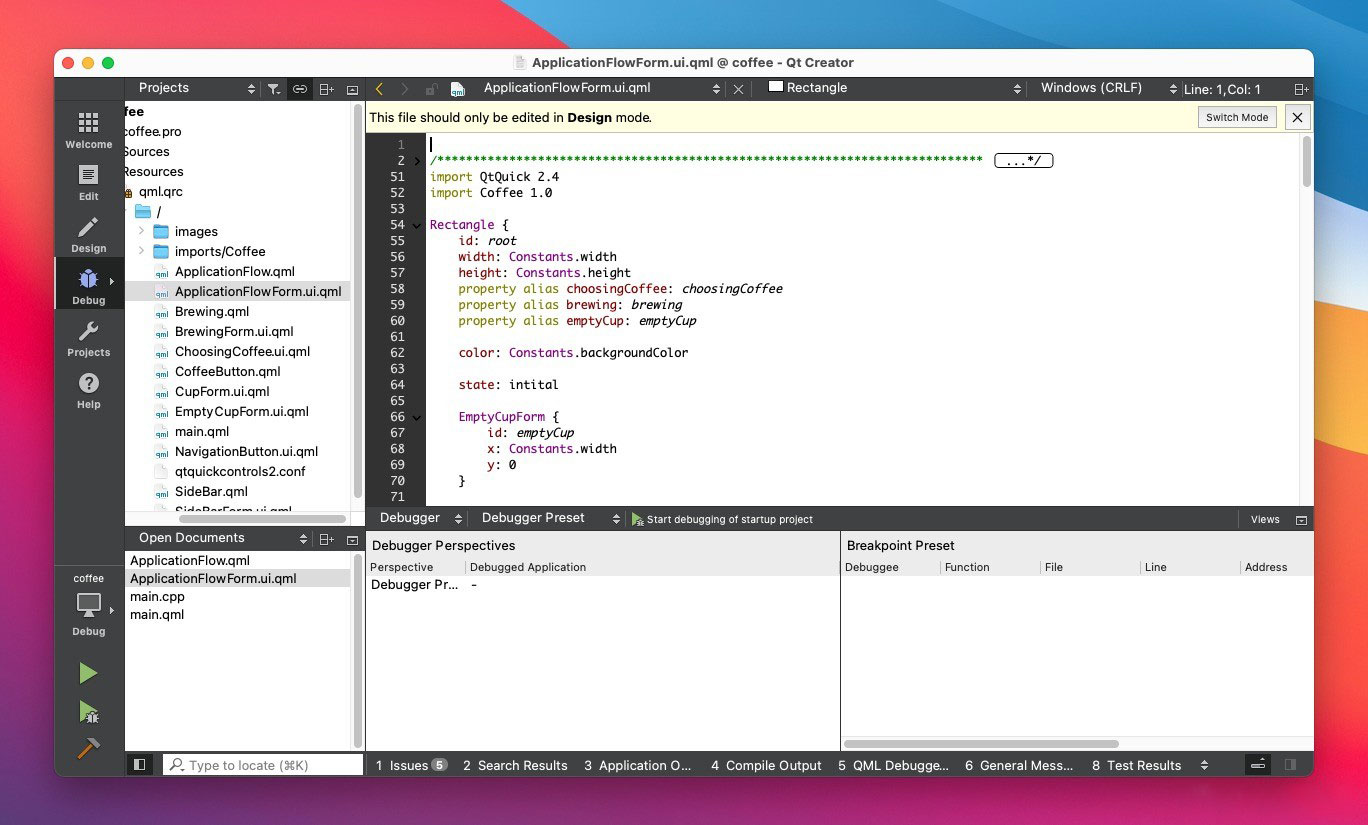
Task: Click the filter tree icon in Projects panel
Action: [x=273, y=89]
